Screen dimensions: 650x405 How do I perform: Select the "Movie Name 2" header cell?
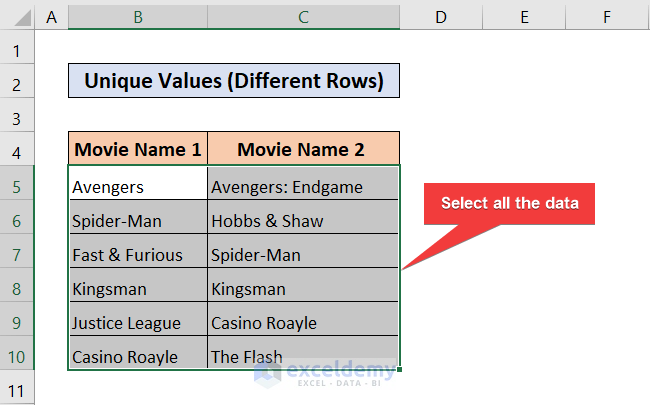pos(303,150)
